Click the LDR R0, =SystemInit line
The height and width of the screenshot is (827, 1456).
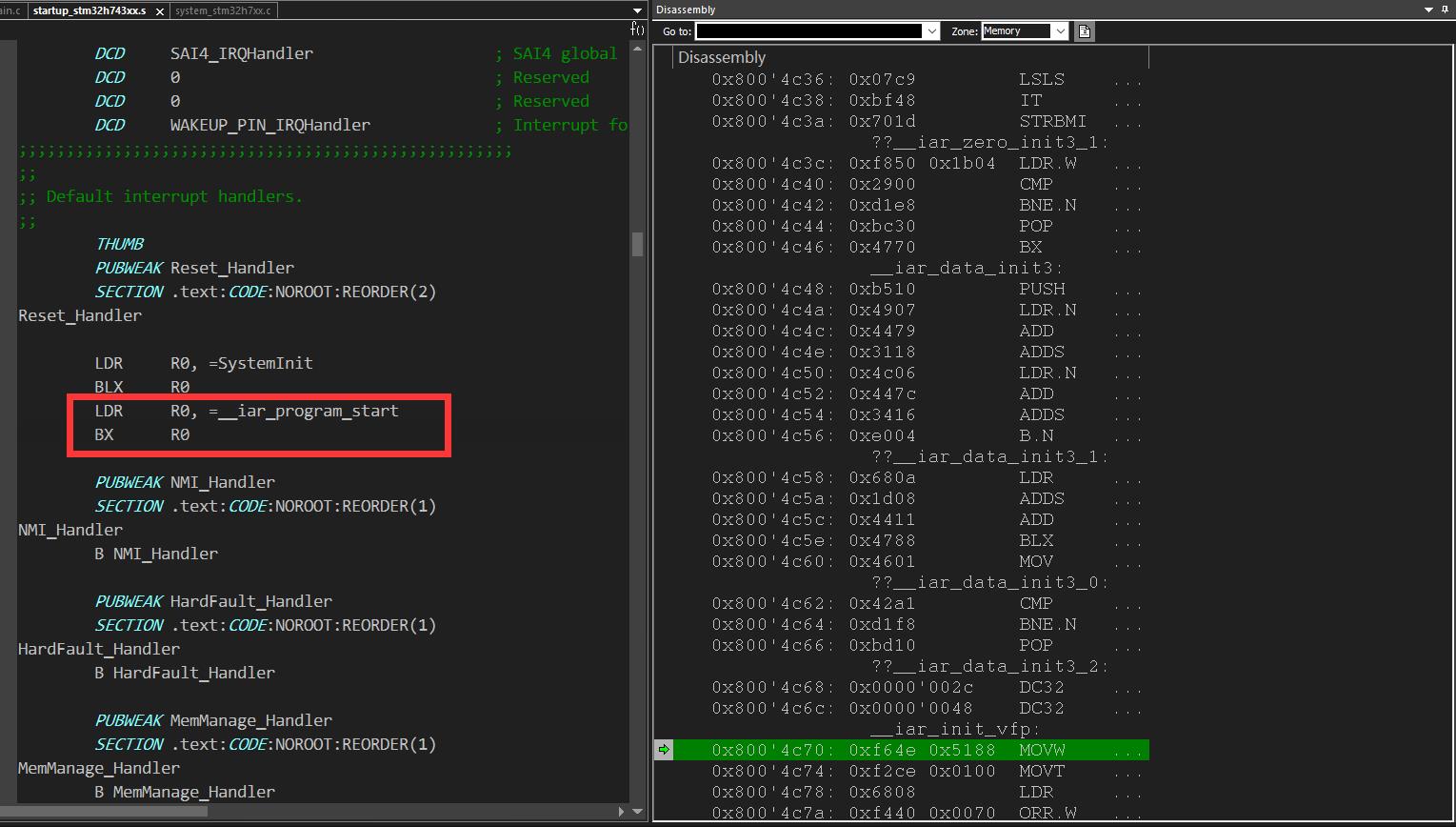(x=204, y=363)
